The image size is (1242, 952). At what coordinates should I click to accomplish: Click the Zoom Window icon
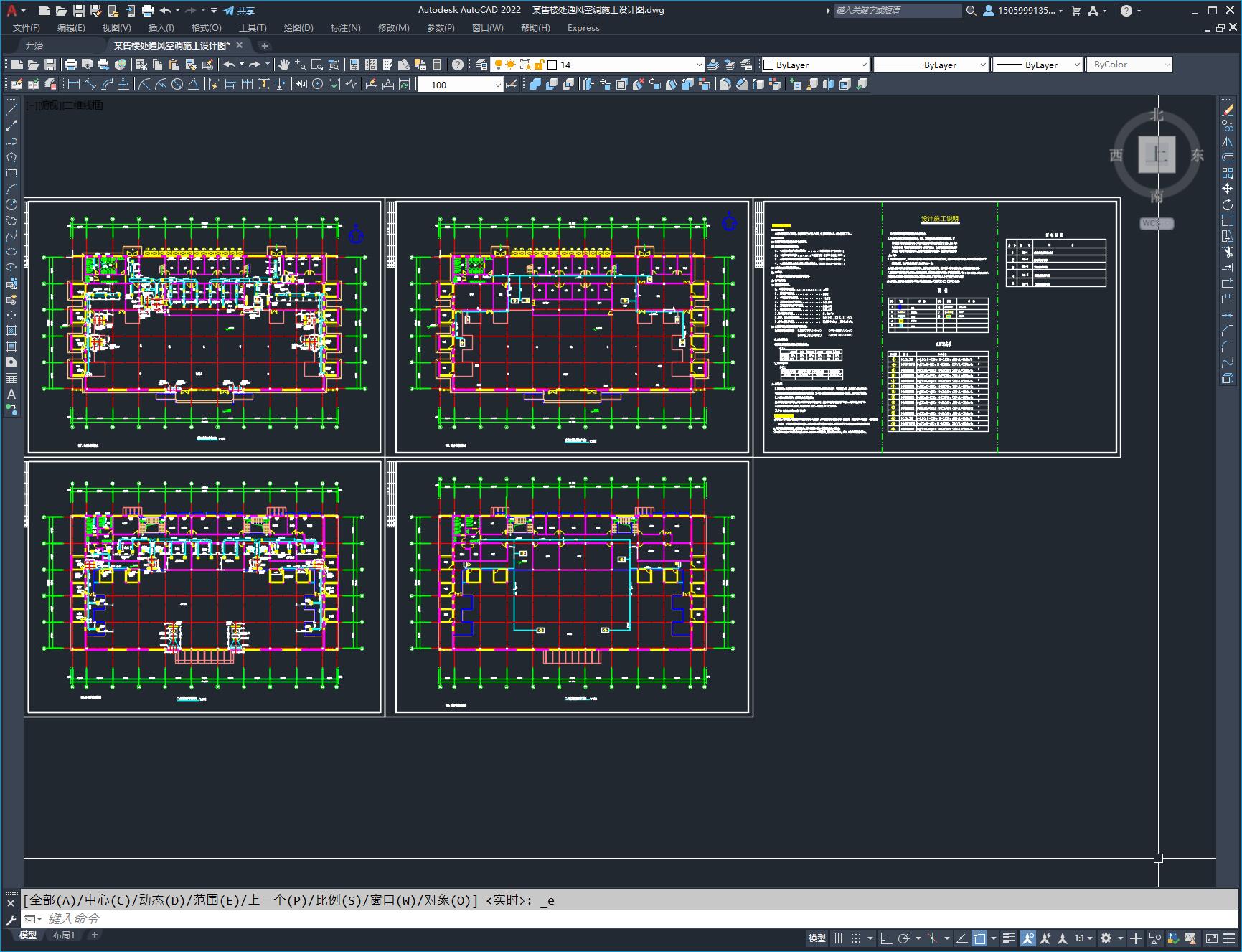316,65
